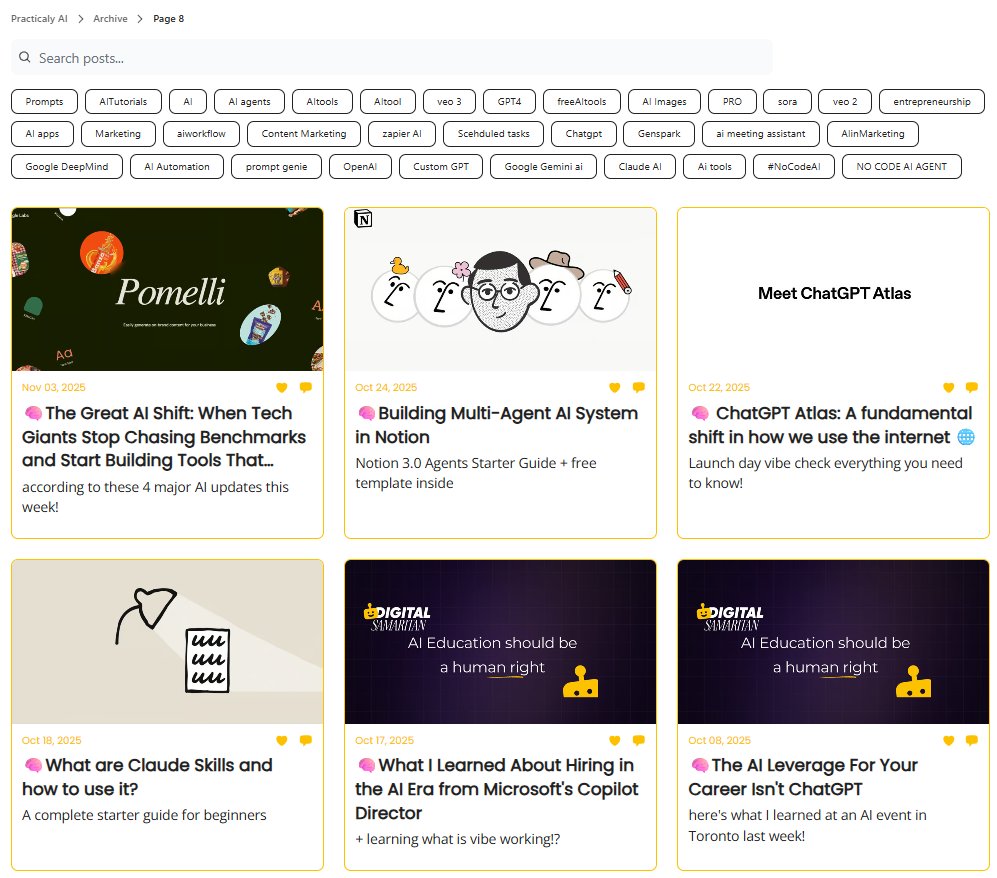Click the Nov 03, 2025 date
Image resolution: width=997 pixels, height=878 pixels.
coord(53,387)
